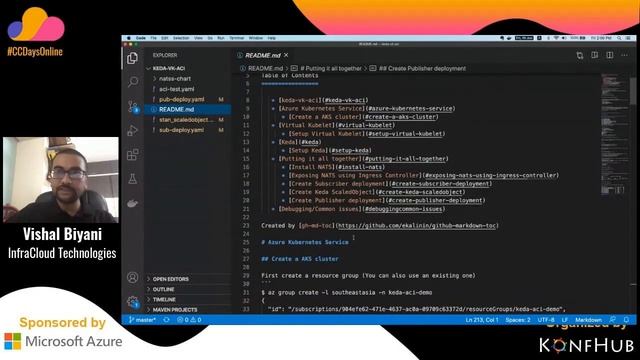640x360 pixels.
Task: Open Markdown preview to the side
Action: (x=595, y=55)
